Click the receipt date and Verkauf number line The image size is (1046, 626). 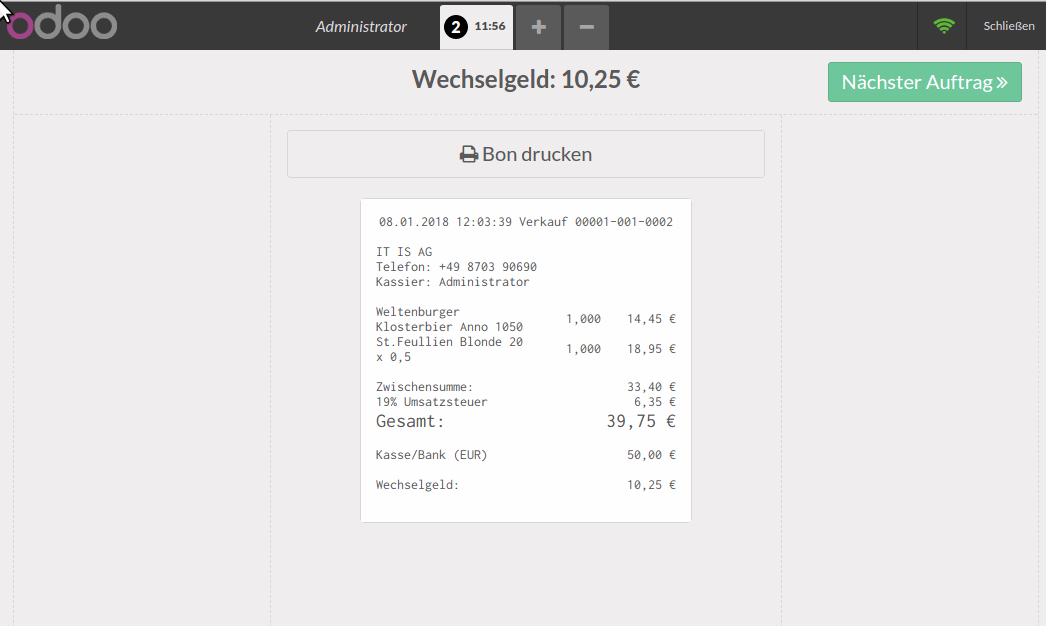(x=525, y=222)
